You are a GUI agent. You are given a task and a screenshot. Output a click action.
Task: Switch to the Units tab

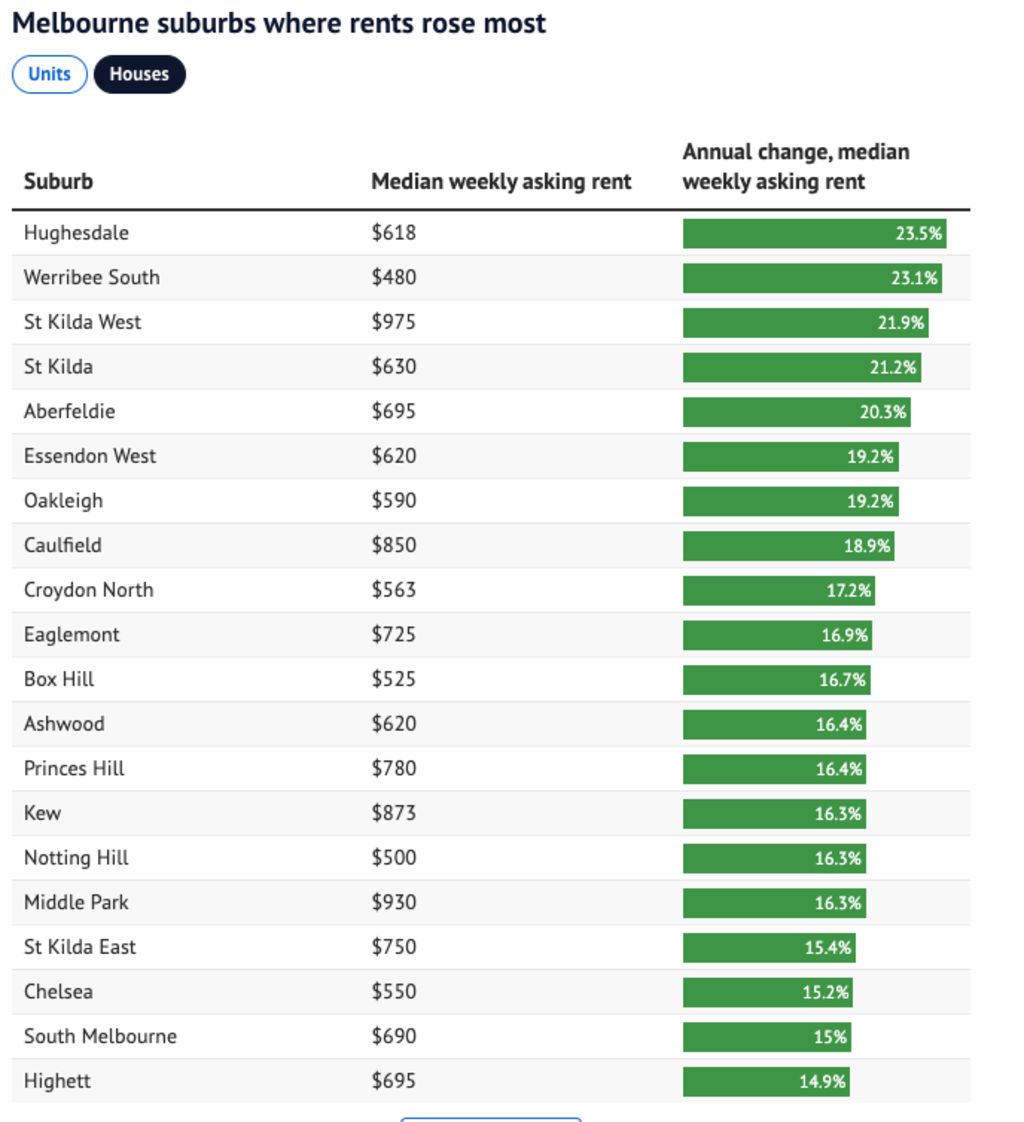(x=49, y=74)
